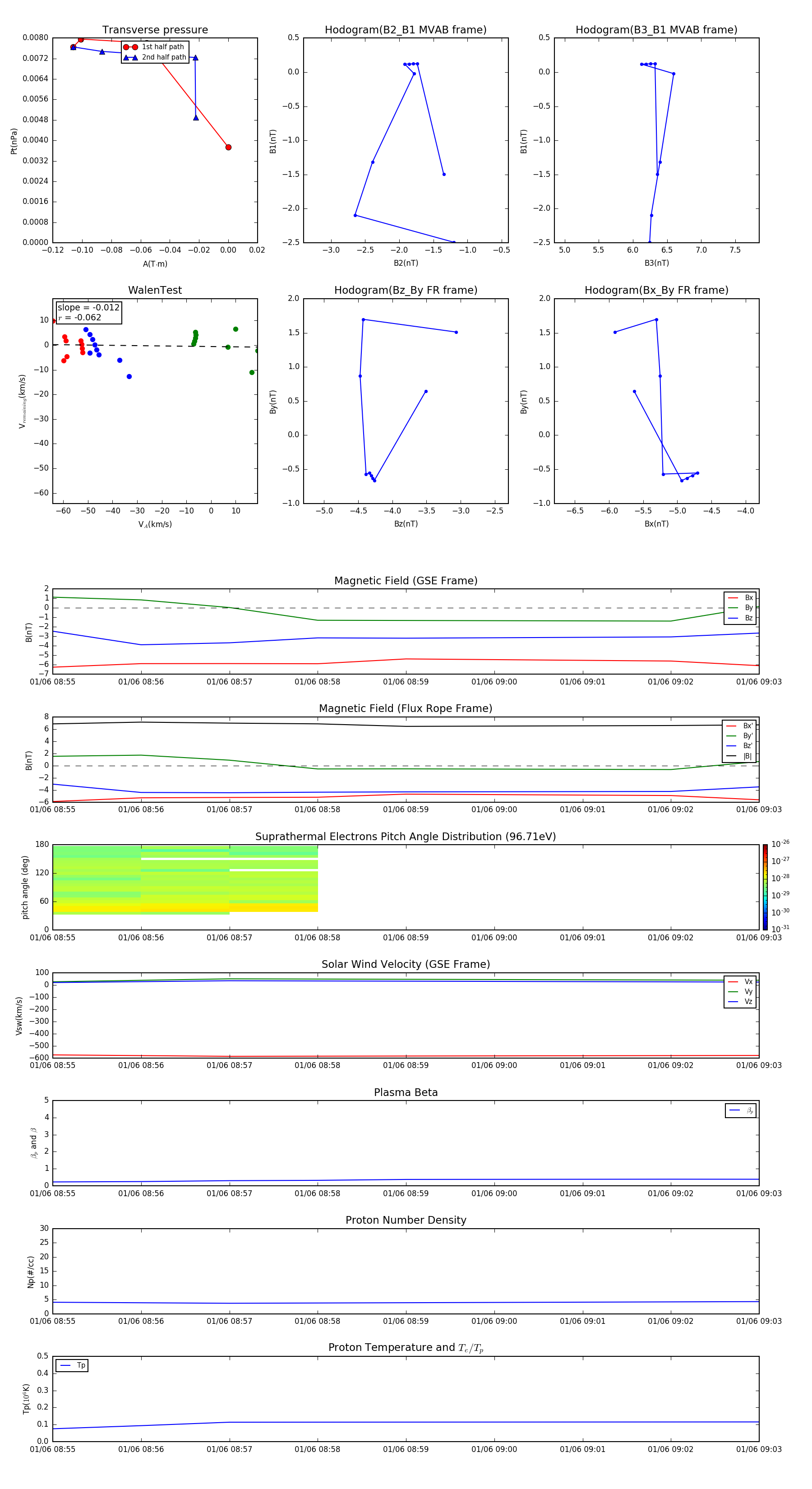Image resolution: width=812 pixels, height=1489 pixels.
Task: Click the 'WalenTest' plot title
Action: tap(155, 290)
